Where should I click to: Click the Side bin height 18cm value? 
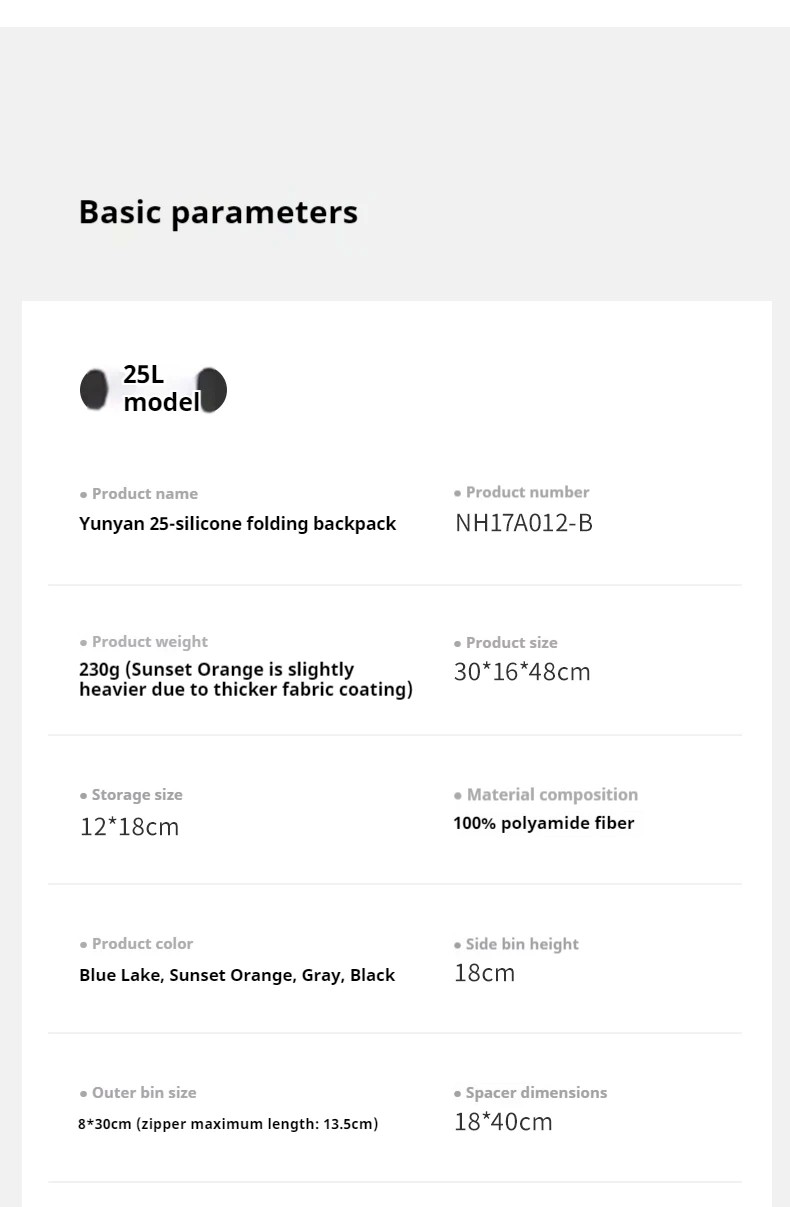point(484,973)
